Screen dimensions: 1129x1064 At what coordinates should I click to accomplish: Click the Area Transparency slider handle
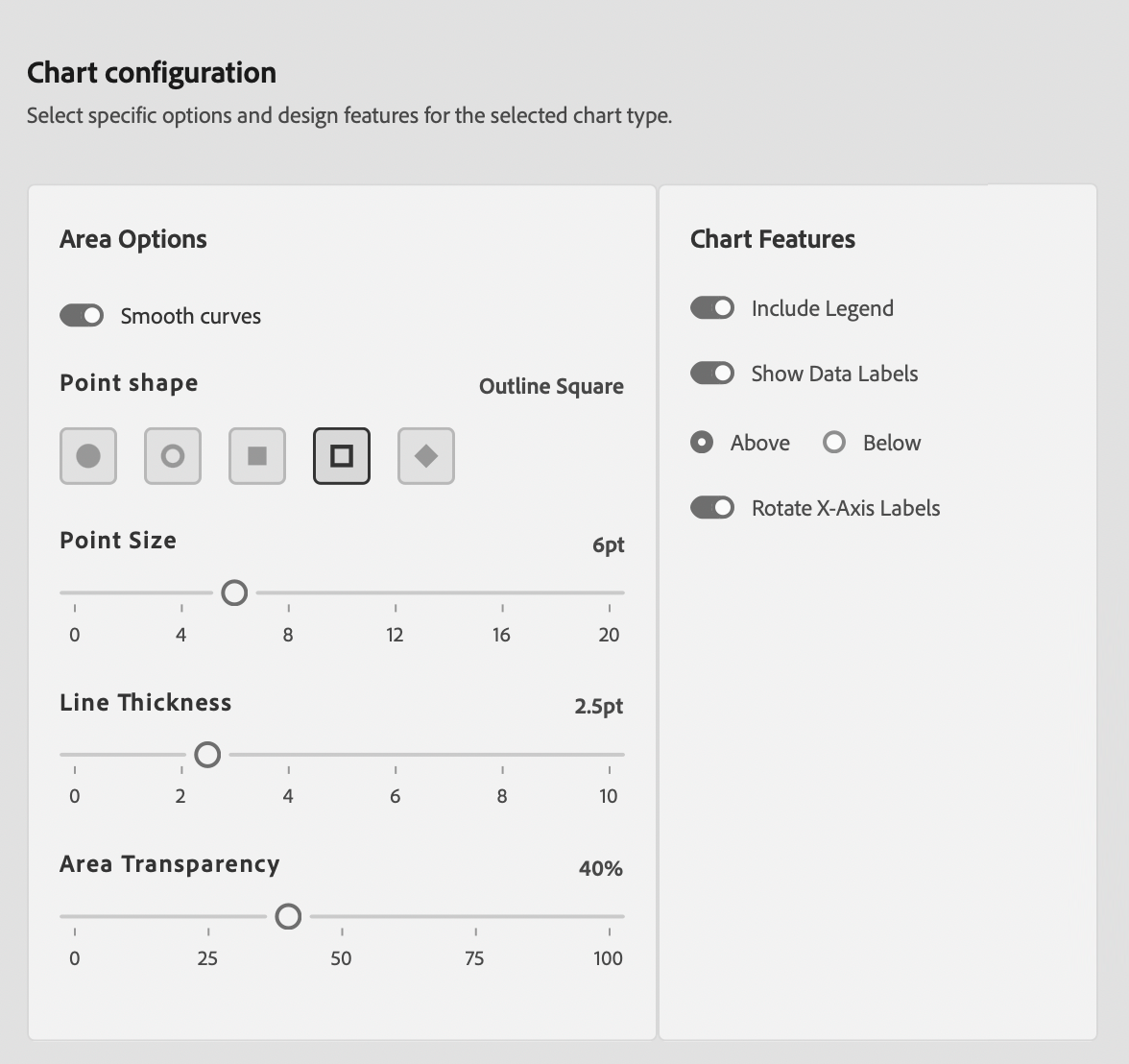point(288,916)
